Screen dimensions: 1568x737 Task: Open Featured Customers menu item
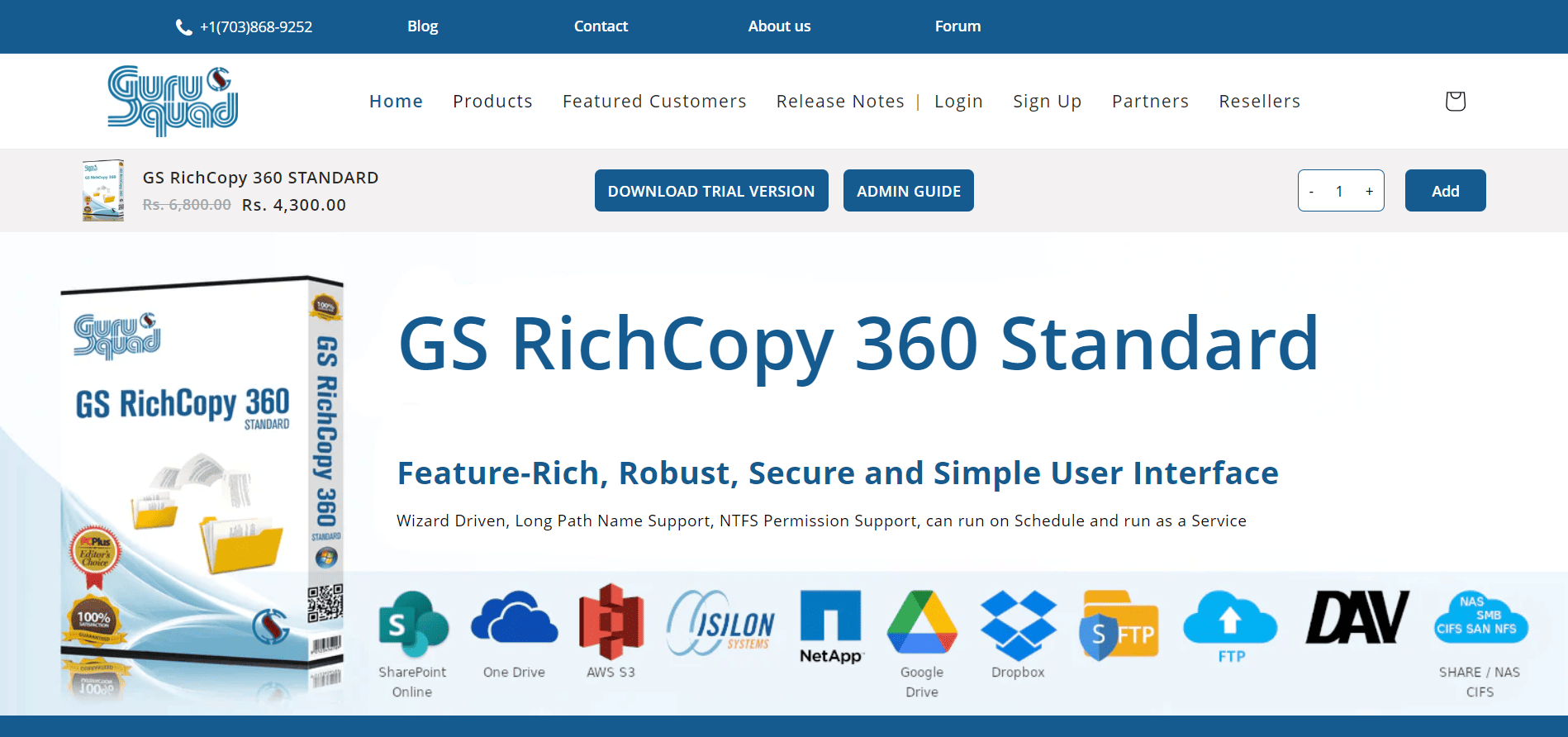pos(654,101)
